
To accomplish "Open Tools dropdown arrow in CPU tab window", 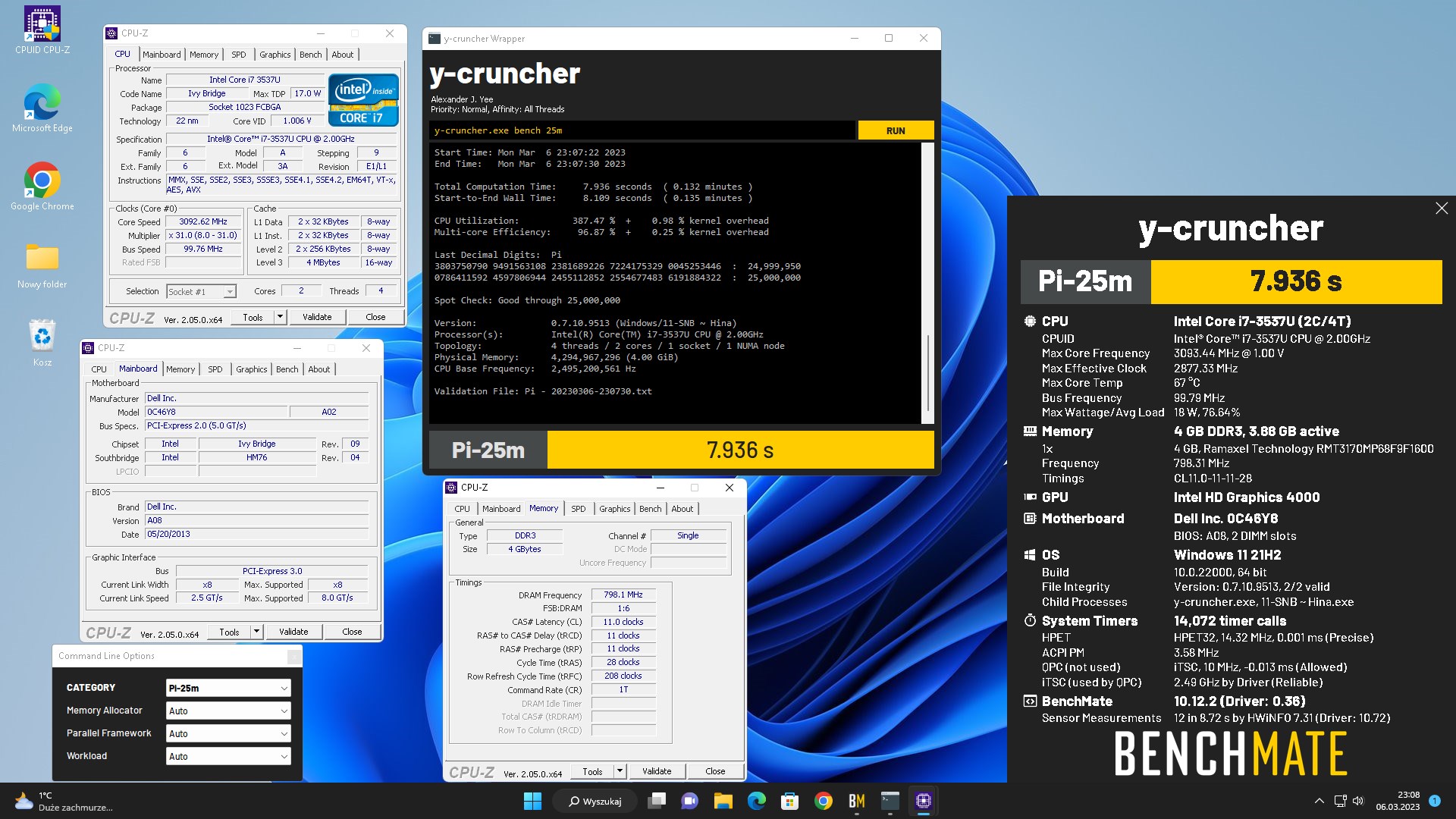I will coord(280,317).
